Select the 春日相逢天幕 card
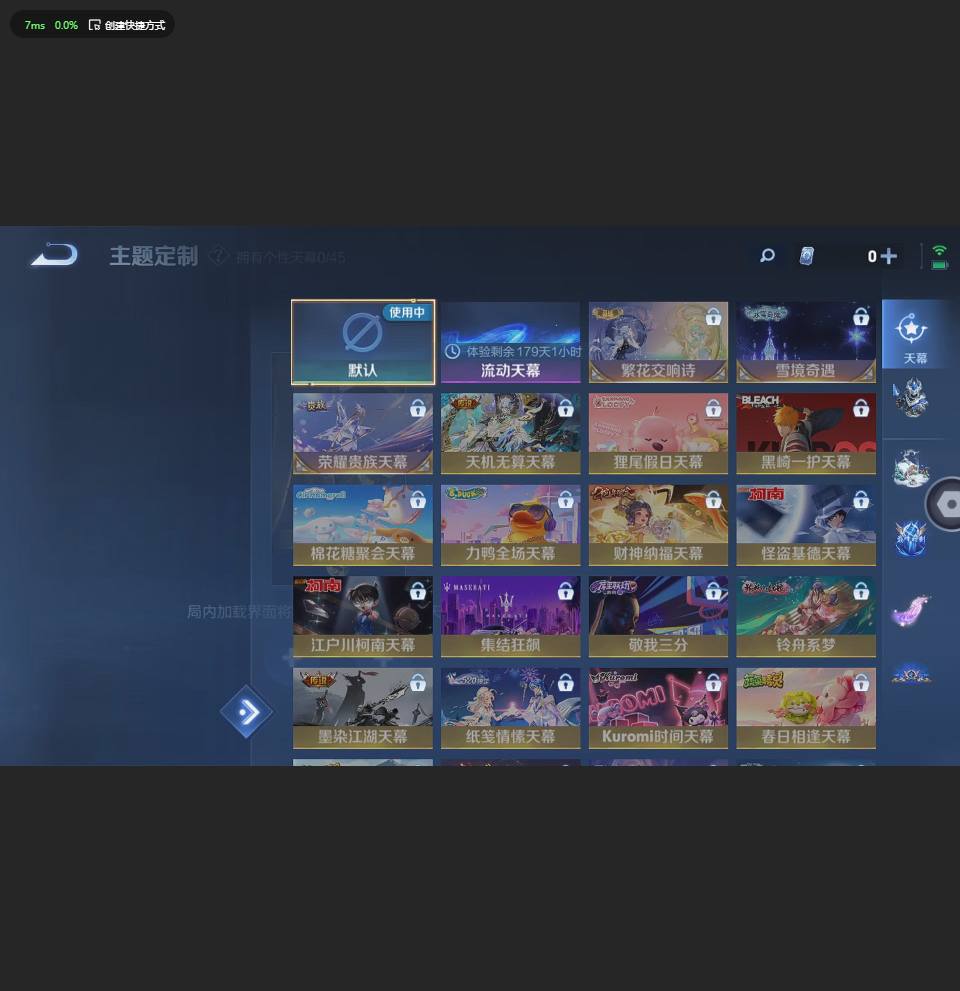This screenshot has height=991, width=960. pyautogui.click(x=806, y=708)
